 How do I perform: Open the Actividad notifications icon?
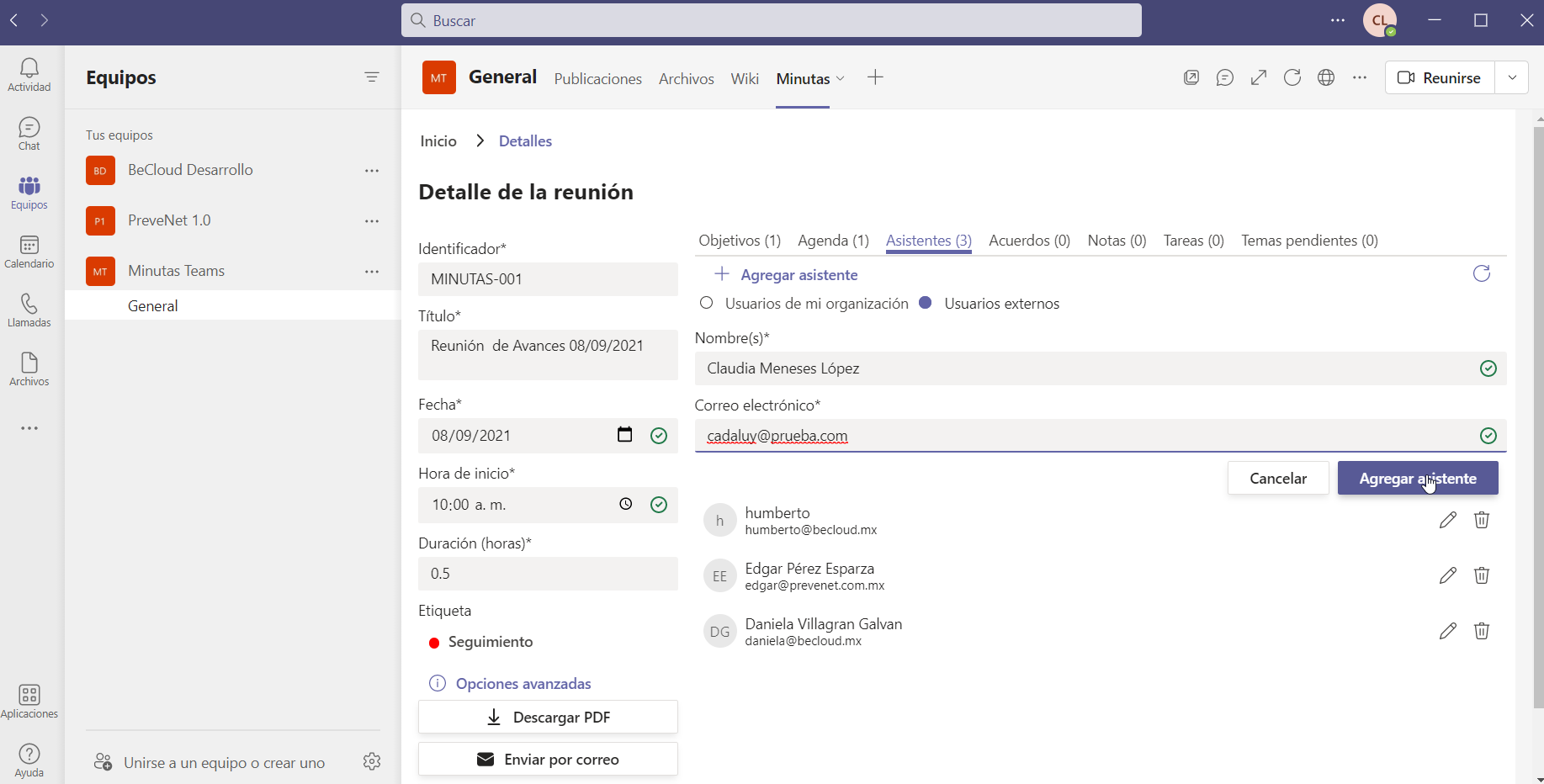29,75
